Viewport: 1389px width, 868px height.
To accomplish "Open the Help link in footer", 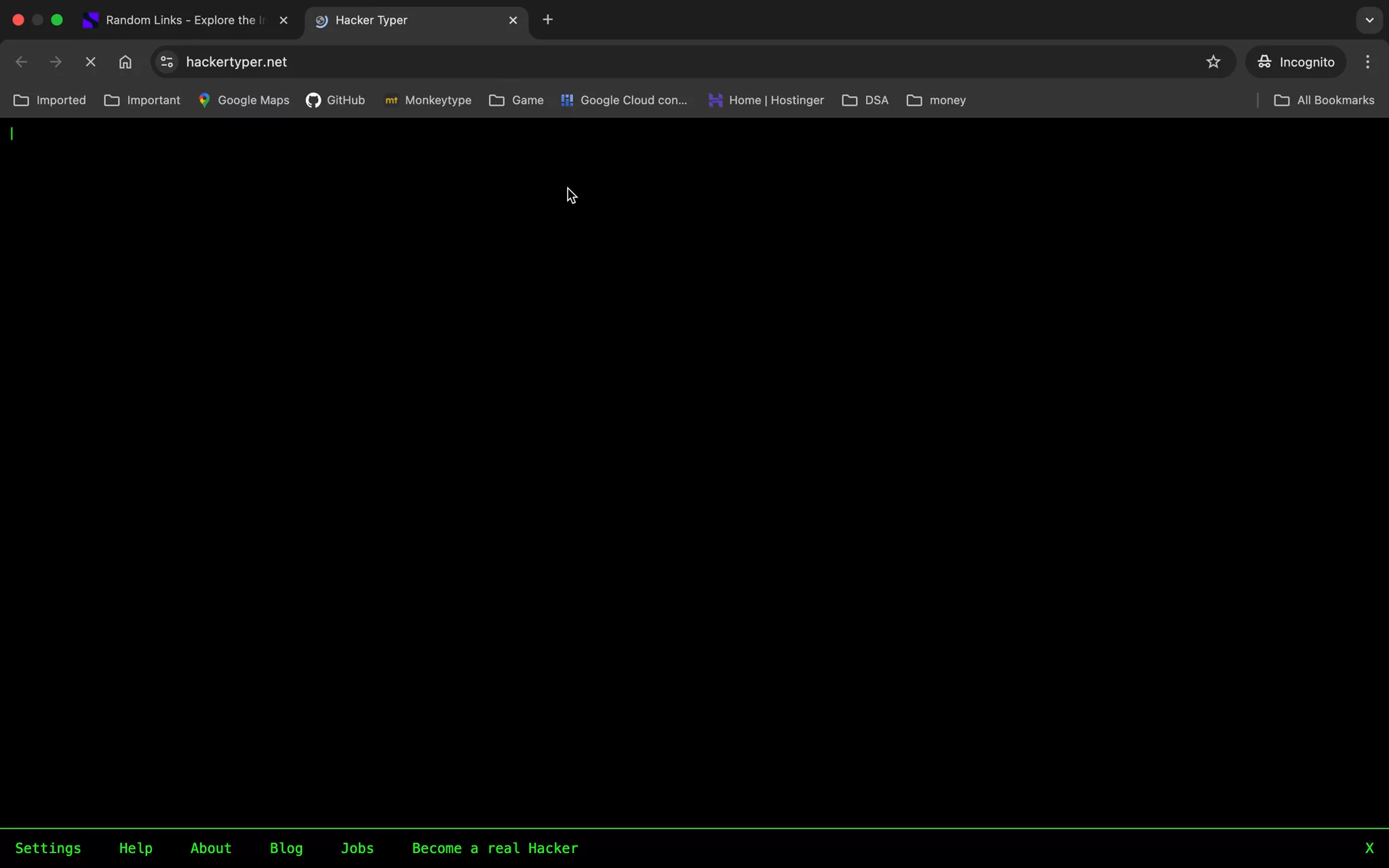I will click(136, 848).
